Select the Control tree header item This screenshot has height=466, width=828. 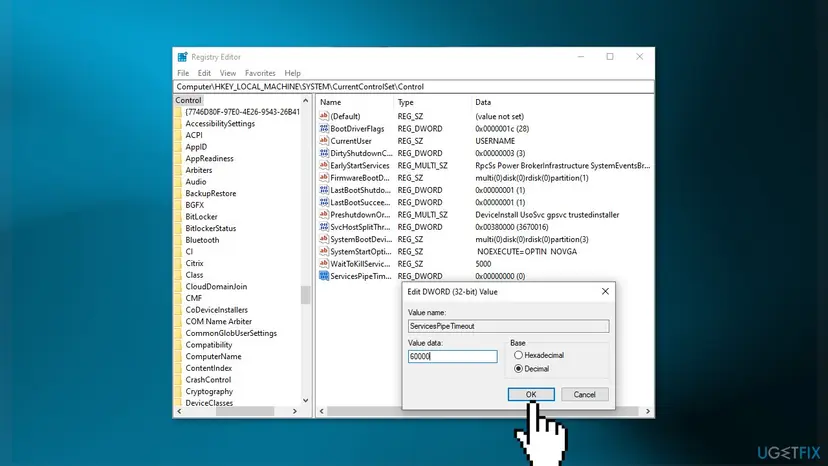189,100
